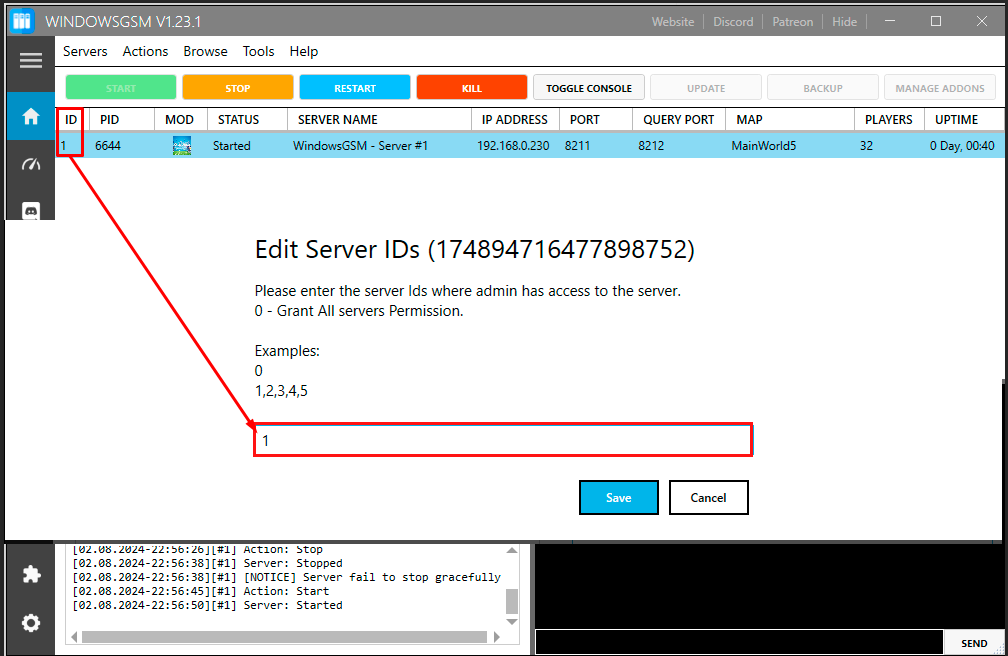Click the MOD column header
This screenshot has height=656, width=1008.
tap(179, 120)
